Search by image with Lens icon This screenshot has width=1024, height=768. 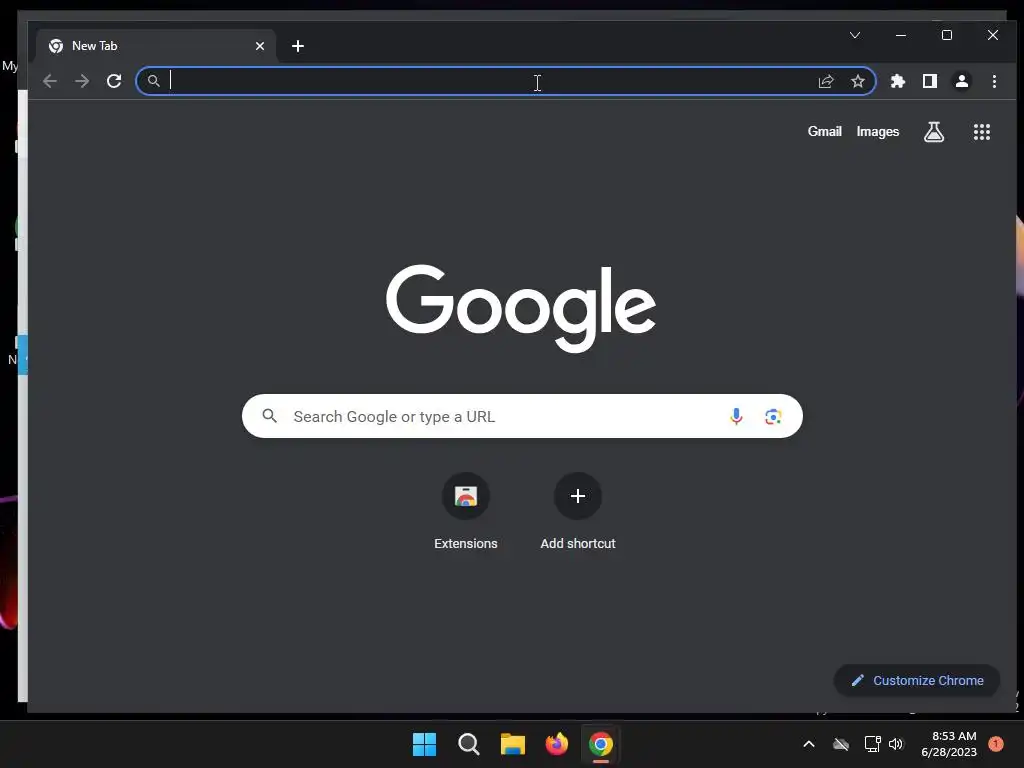pos(773,417)
